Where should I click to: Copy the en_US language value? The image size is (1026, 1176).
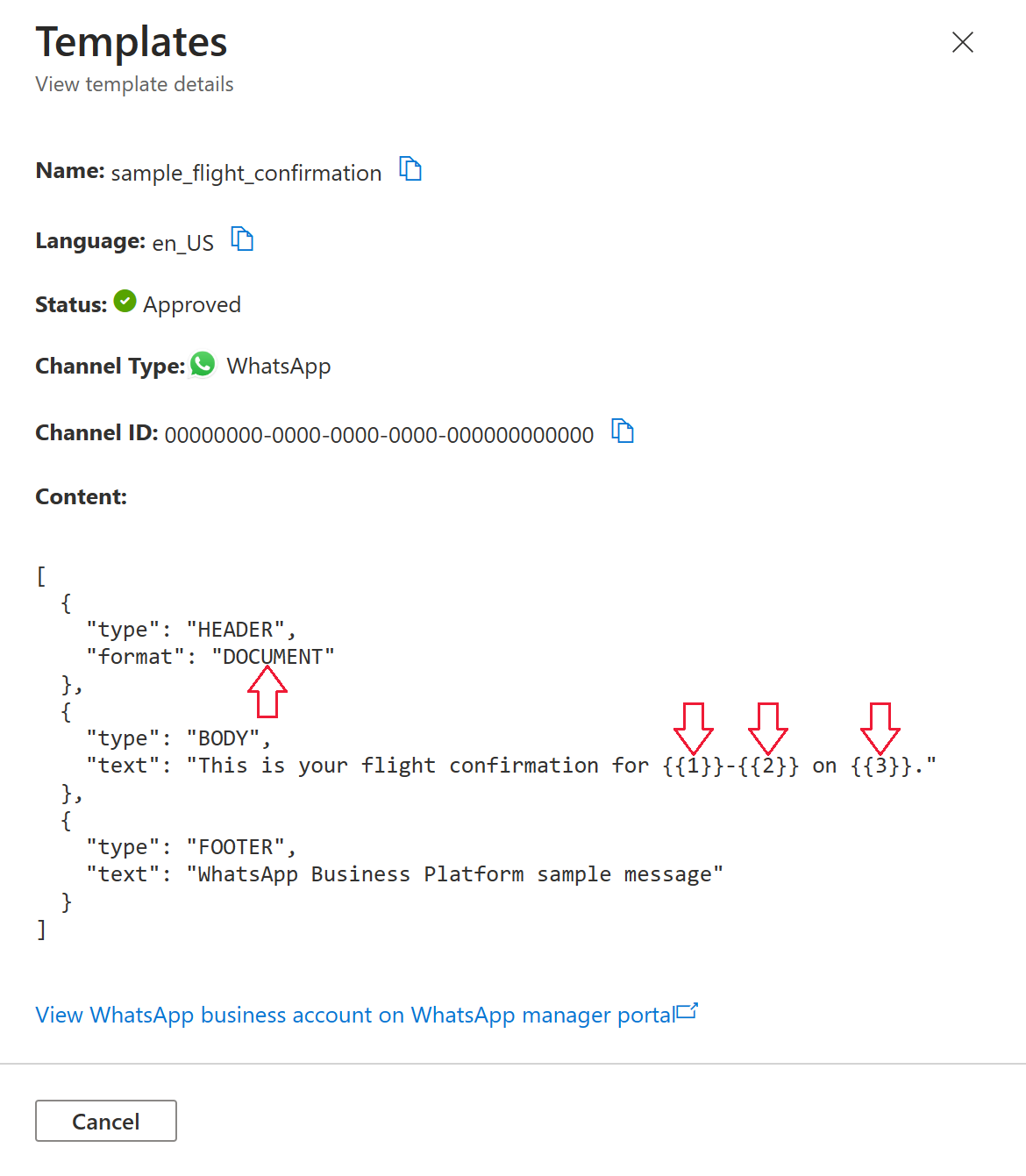click(x=242, y=239)
